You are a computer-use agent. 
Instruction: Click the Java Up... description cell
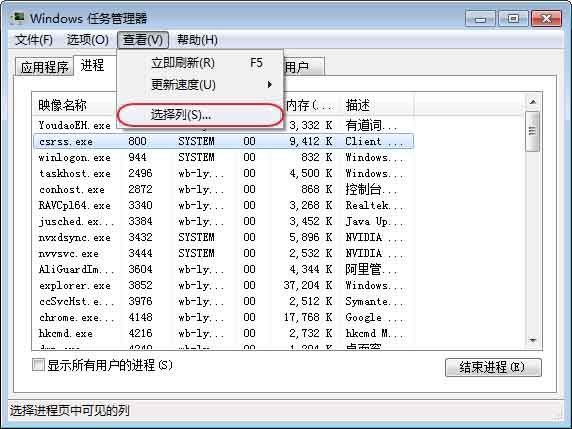pyautogui.click(x=375, y=221)
